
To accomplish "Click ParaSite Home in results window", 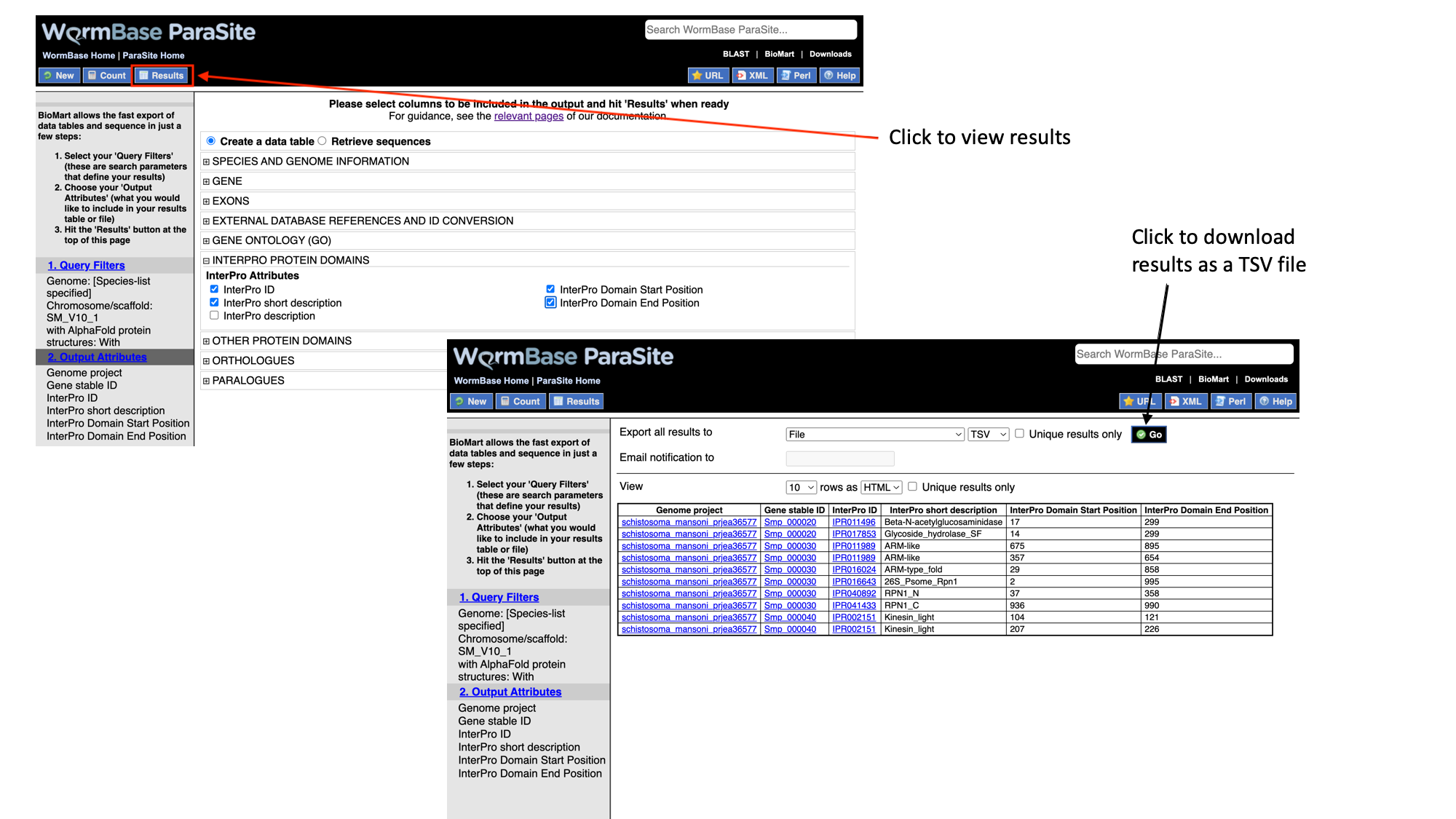I will 569,381.
